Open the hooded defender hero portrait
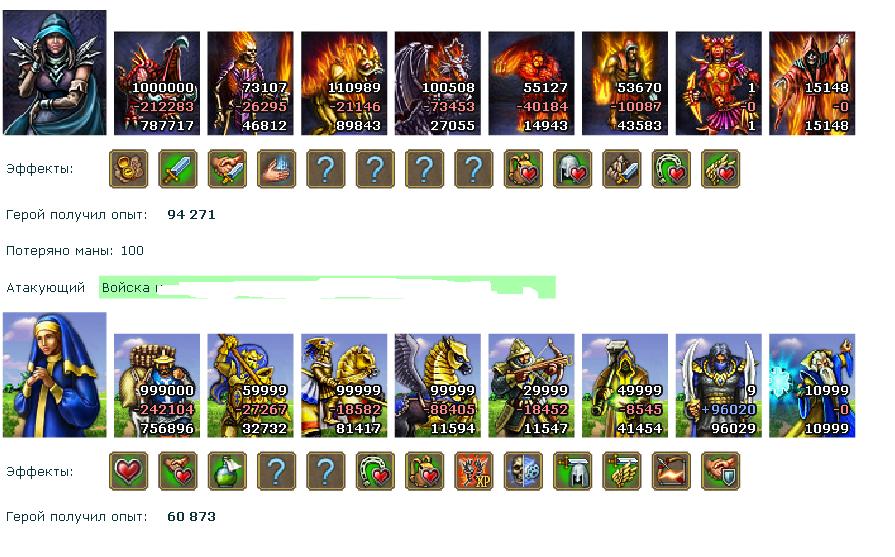895x557 pixels. pos(55,72)
